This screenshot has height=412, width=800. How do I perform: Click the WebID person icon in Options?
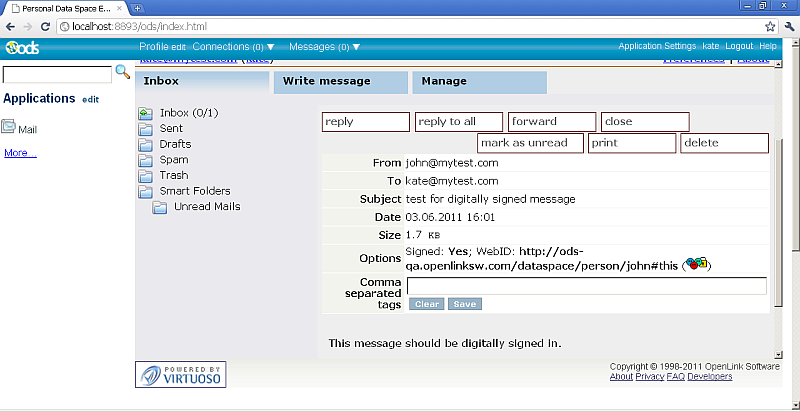tap(696, 264)
